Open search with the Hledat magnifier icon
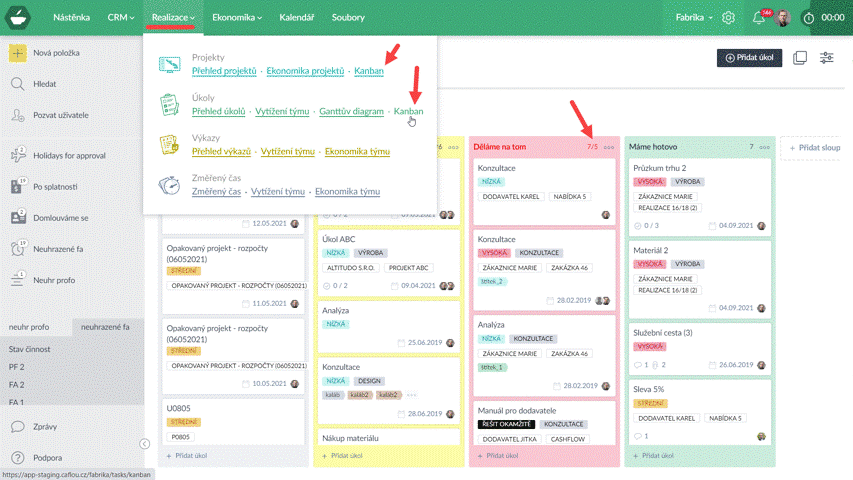This screenshot has height=480, width=853. click(18, 85)
